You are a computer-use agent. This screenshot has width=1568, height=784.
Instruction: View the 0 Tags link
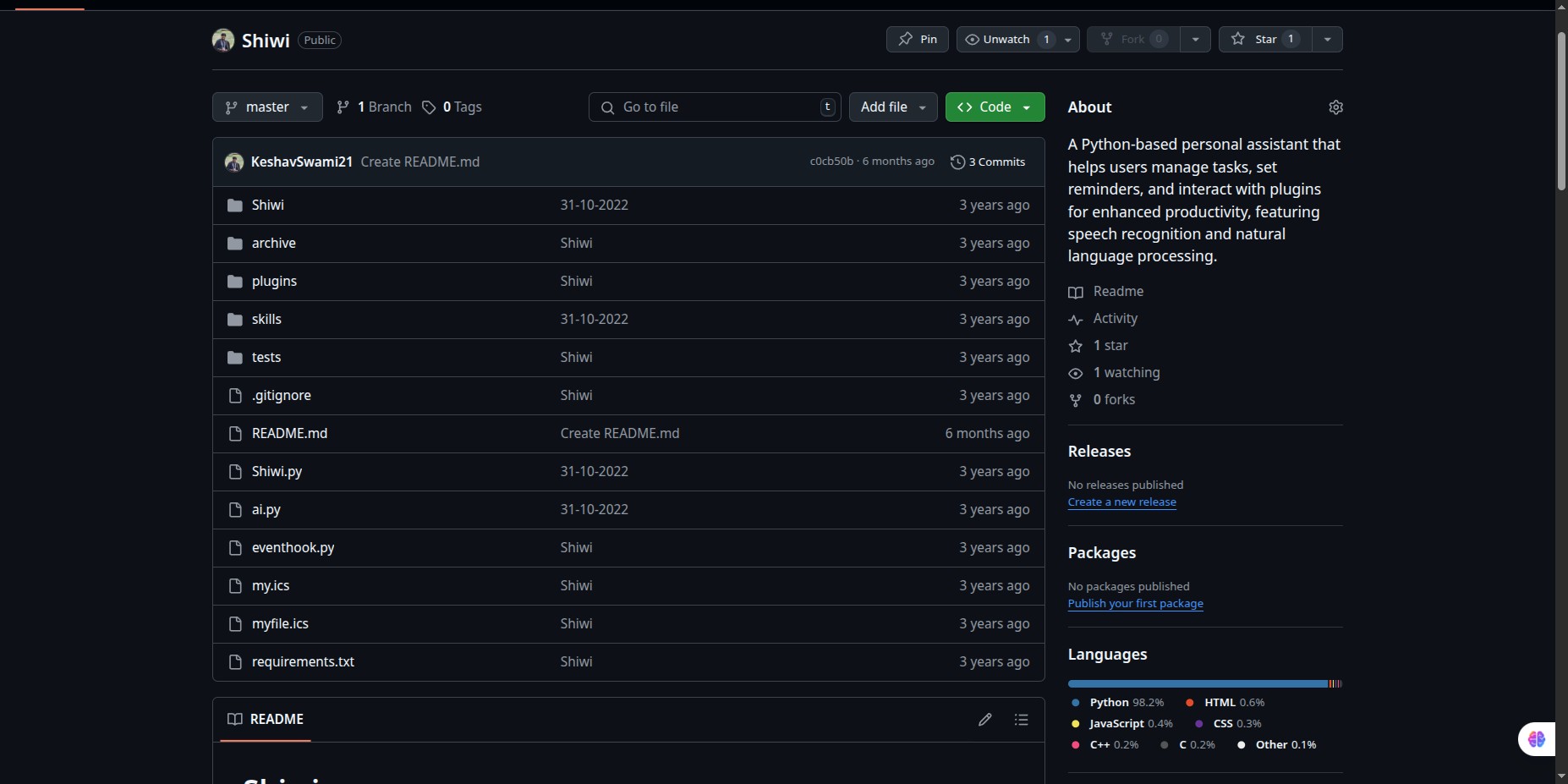[x=452, y=107]
